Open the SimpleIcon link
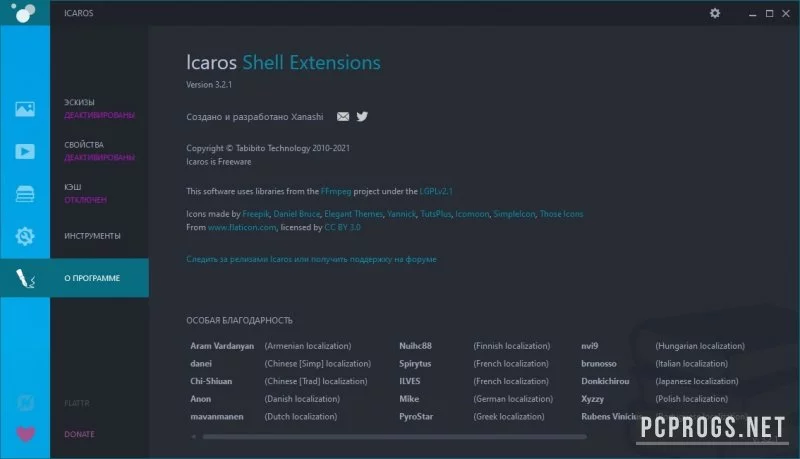800x459 pixels. [x=514, y=214]
